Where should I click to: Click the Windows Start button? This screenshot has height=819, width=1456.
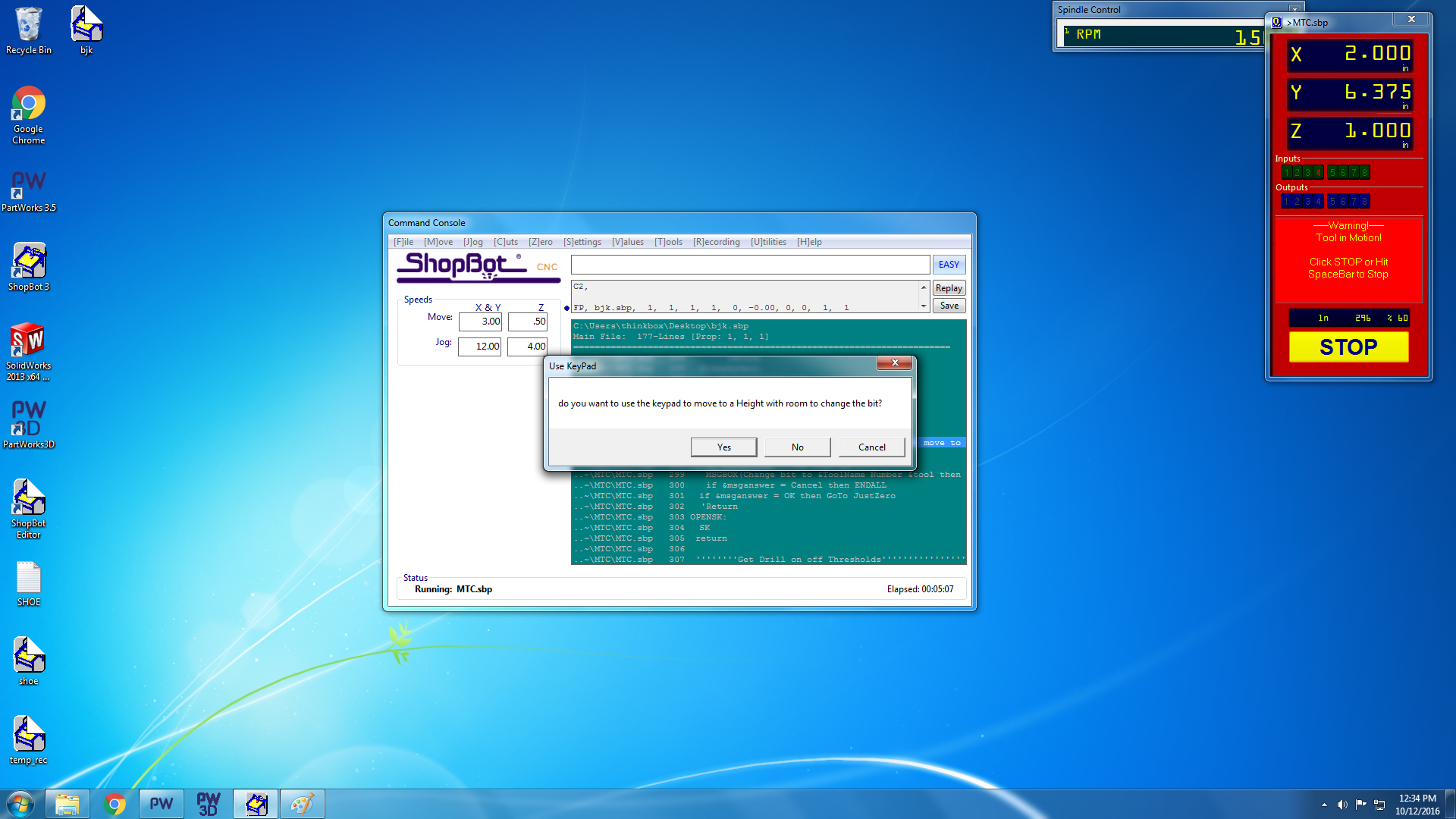click(x=20, y=804)
